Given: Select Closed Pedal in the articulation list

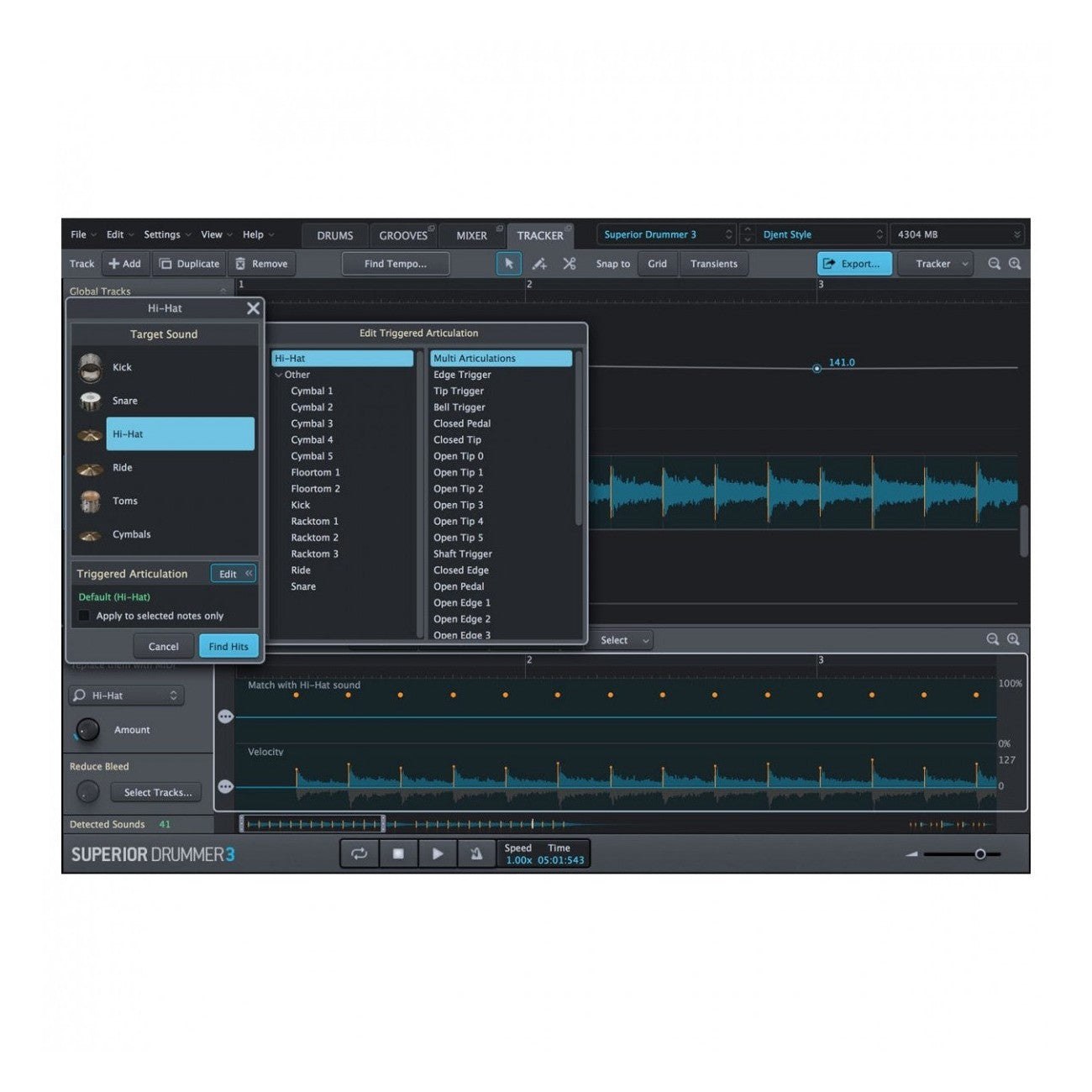Looking at the screenshot, I should 462,423.
